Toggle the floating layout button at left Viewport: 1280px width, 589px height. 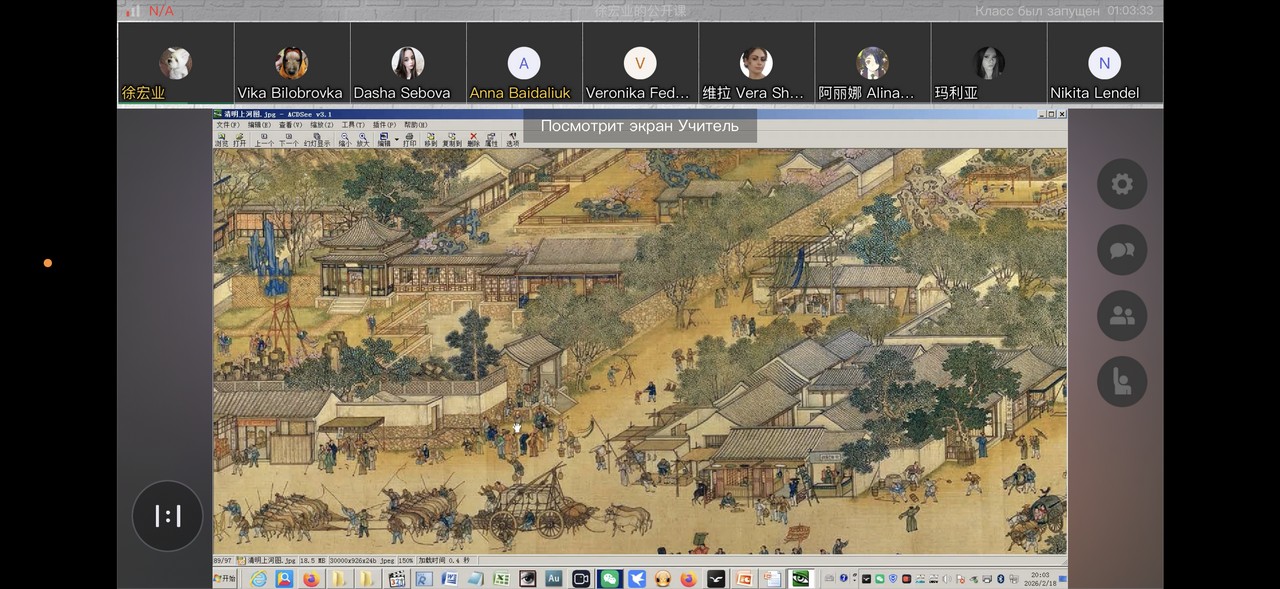point(167,516)
